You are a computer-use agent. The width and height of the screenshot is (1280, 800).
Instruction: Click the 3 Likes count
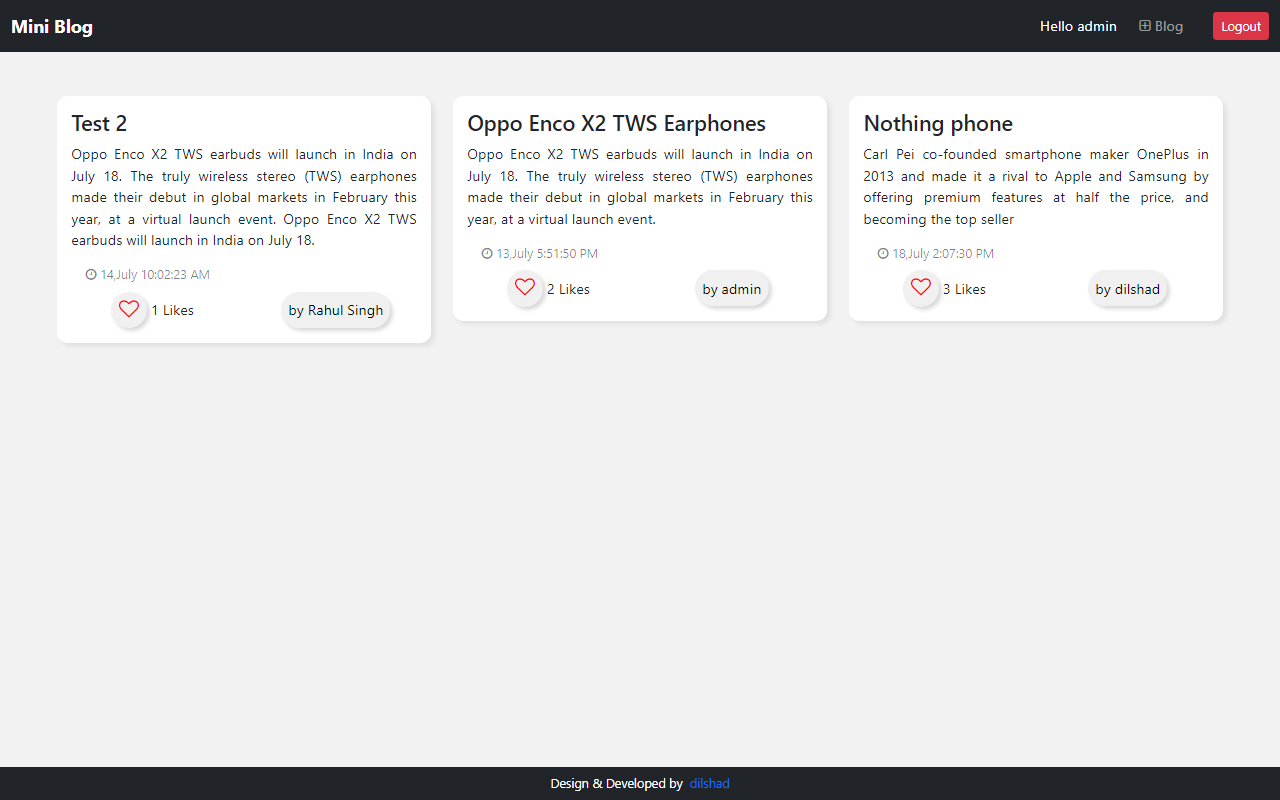pos(964,289)
